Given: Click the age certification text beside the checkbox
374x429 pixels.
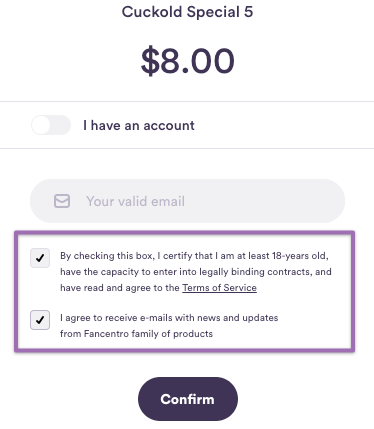Looking at the screenshot, I should [x=196, y=272].
